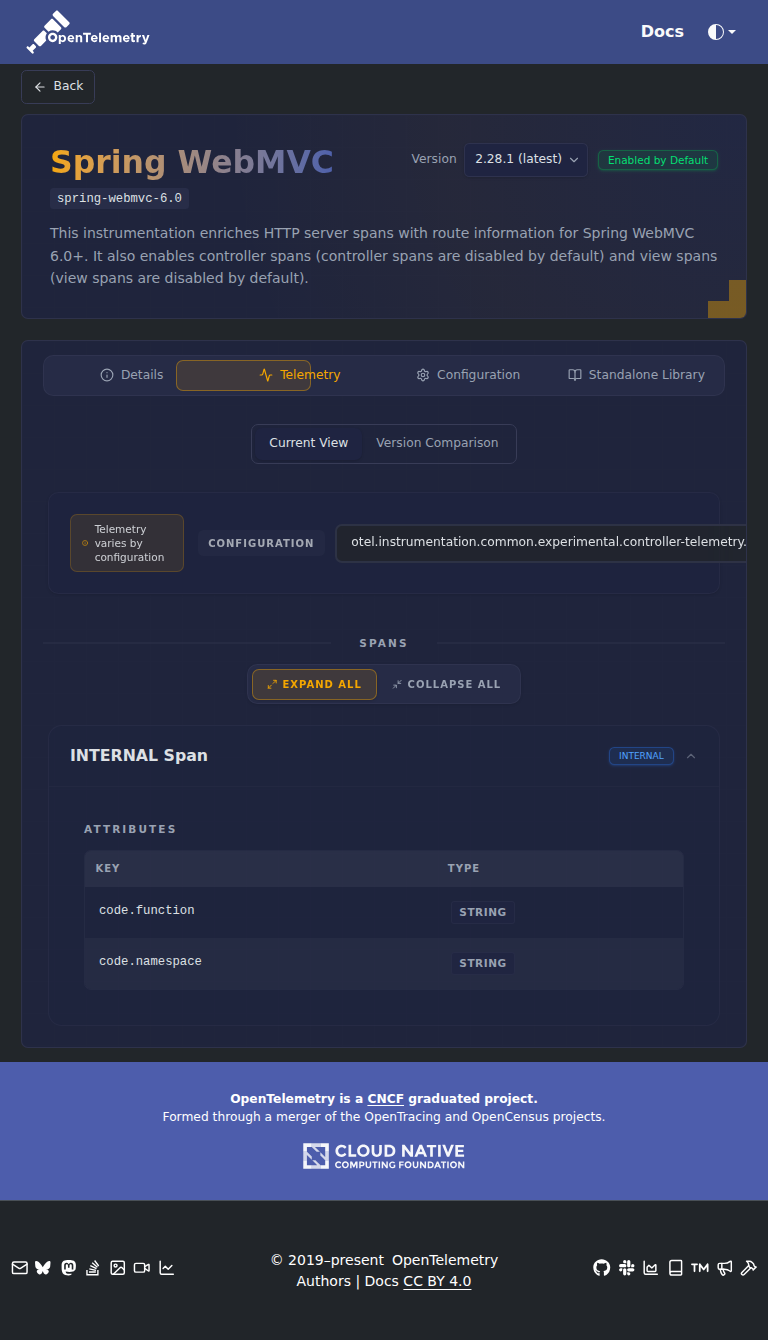
Task: Click the OpenTelemetry logo in header
Action: (x=88, y=32)
